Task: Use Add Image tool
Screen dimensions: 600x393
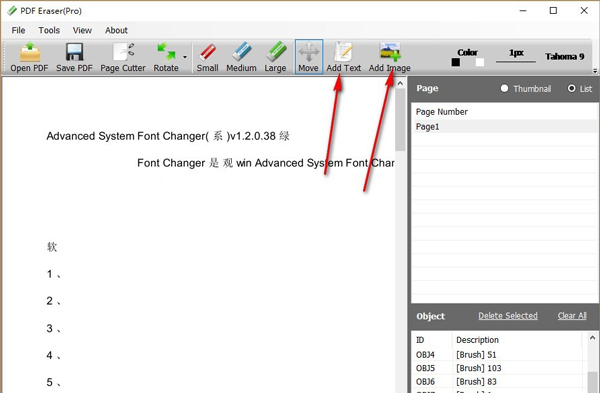Action: [390, 57]
